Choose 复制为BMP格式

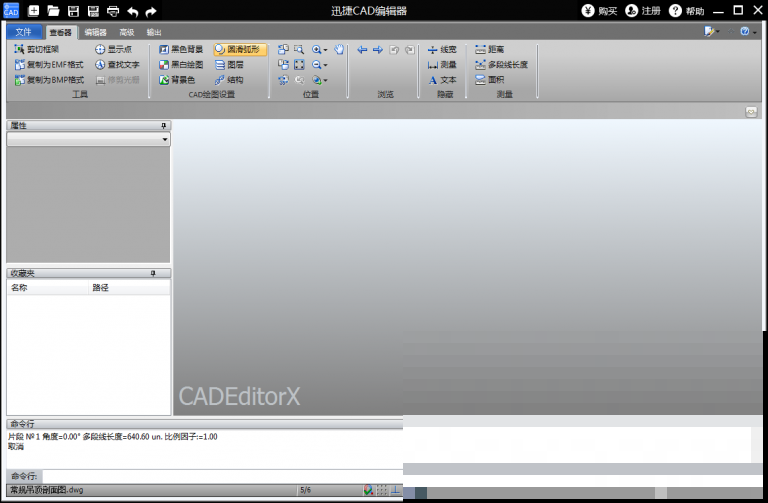point(49,79)
